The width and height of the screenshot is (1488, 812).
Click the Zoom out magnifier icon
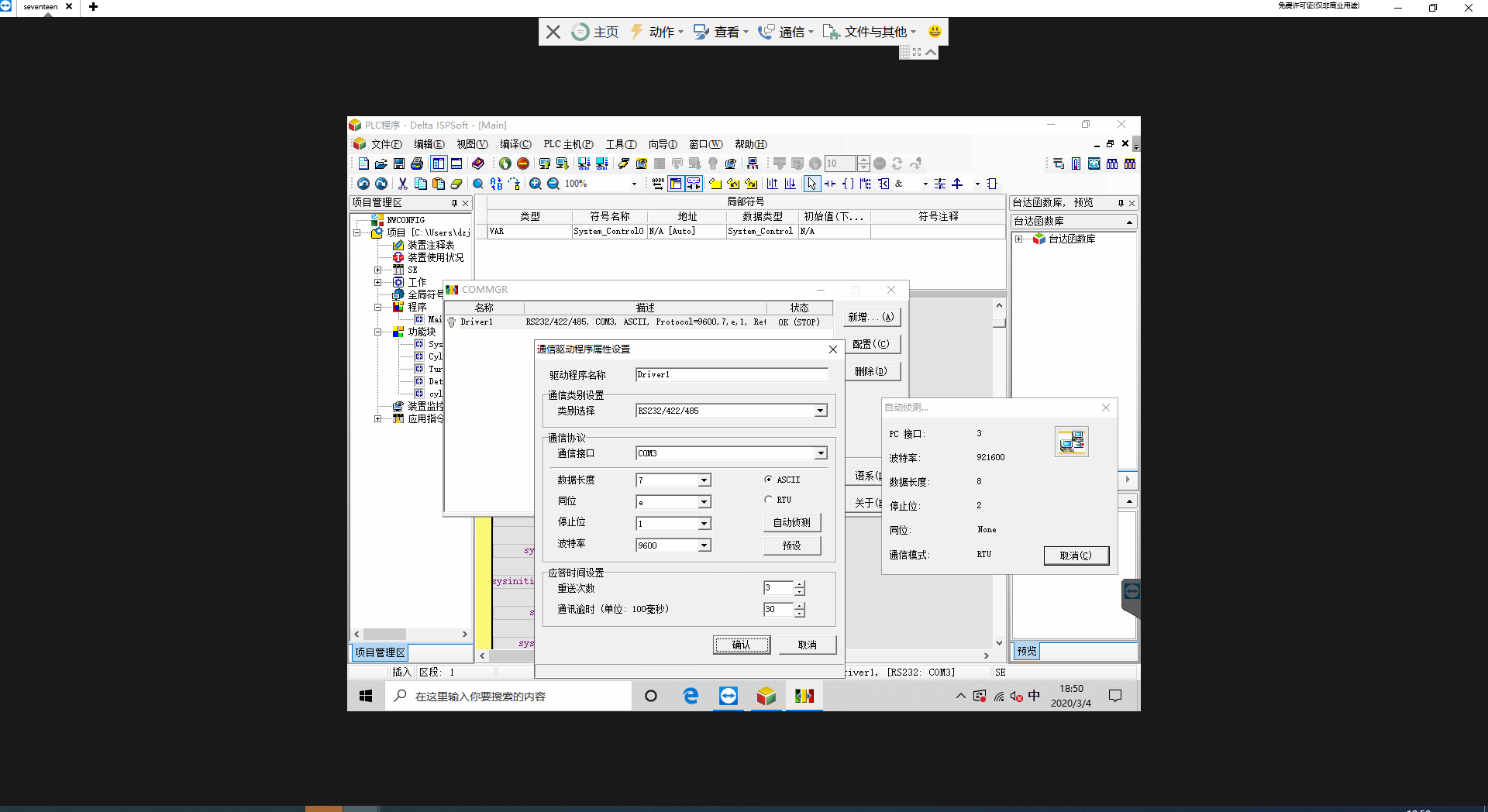point(553,184)
